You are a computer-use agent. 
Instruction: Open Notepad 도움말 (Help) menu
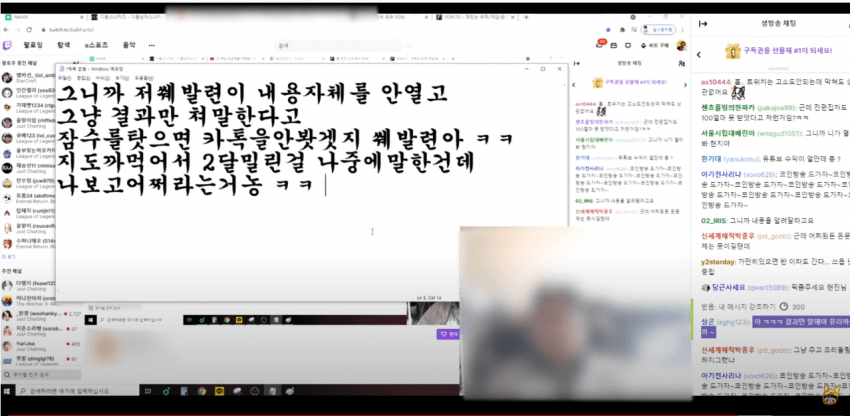click(x=144, y=78)
